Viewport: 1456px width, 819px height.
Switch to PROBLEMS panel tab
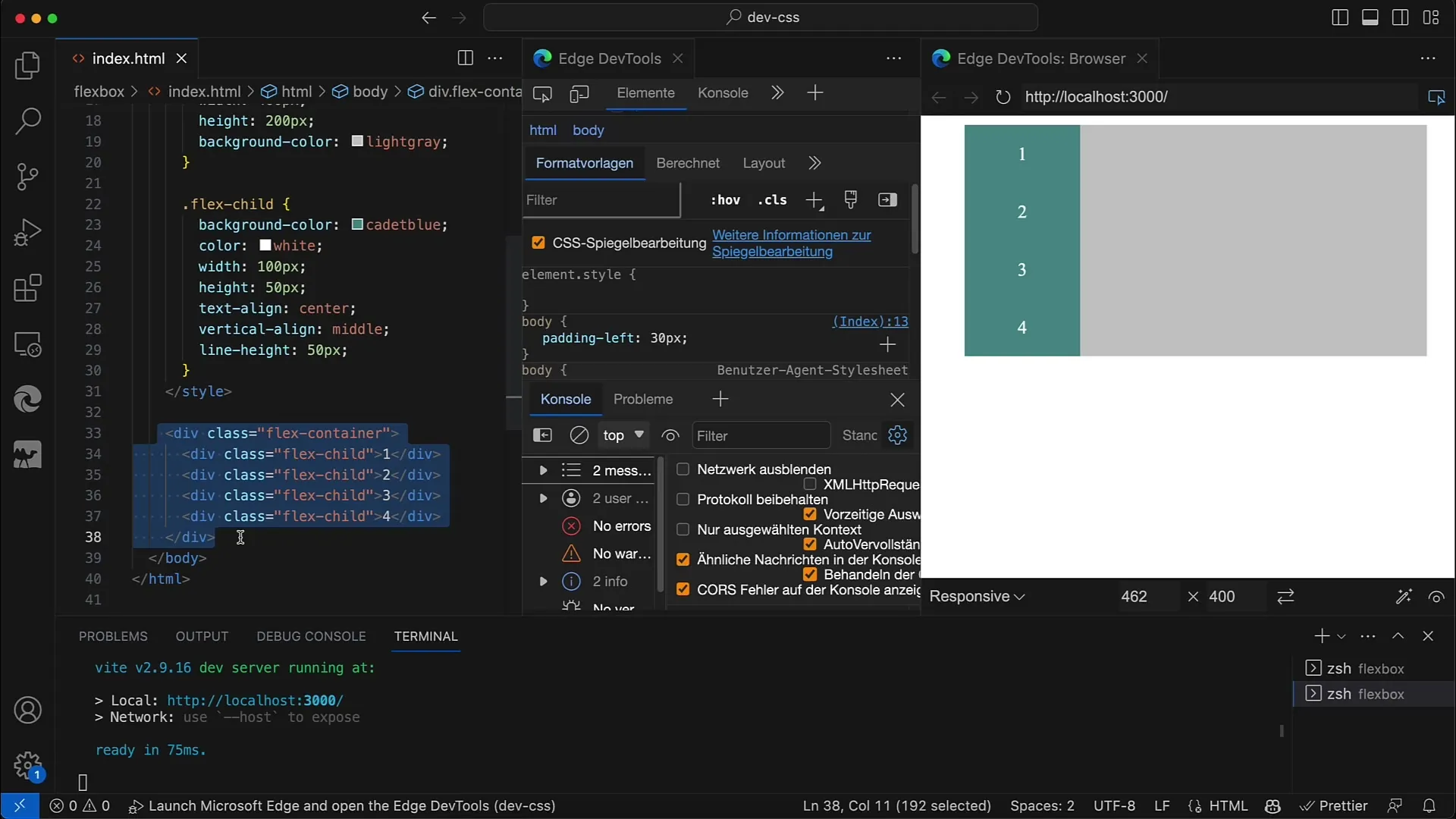coord(113,636)
